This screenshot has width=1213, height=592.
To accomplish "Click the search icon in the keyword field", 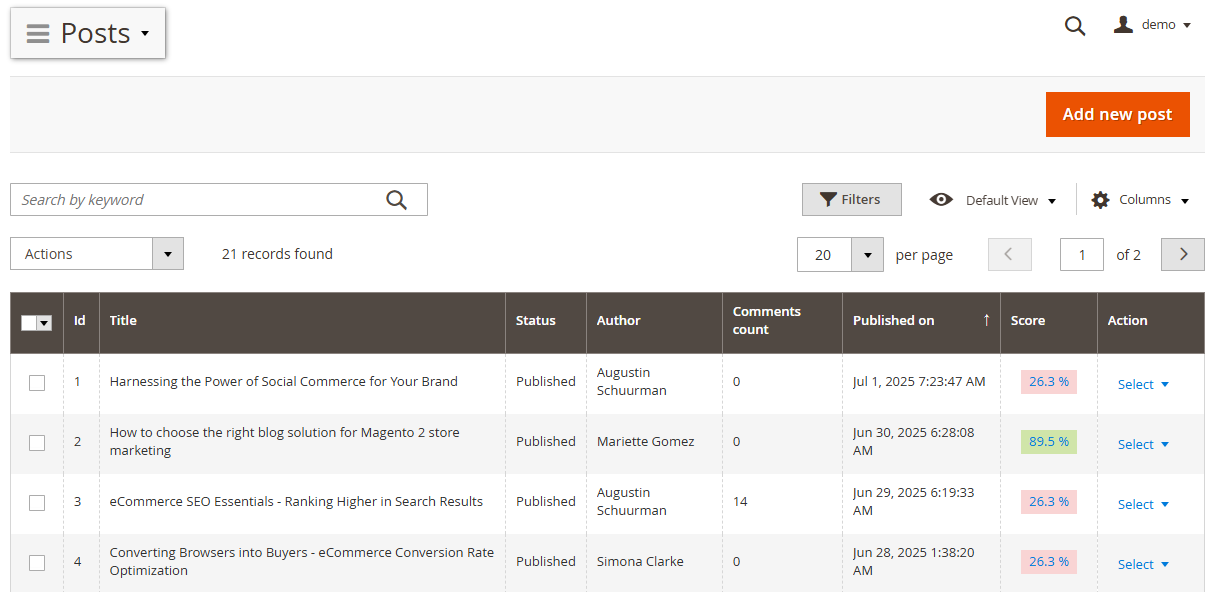I will tap(396, 200).
